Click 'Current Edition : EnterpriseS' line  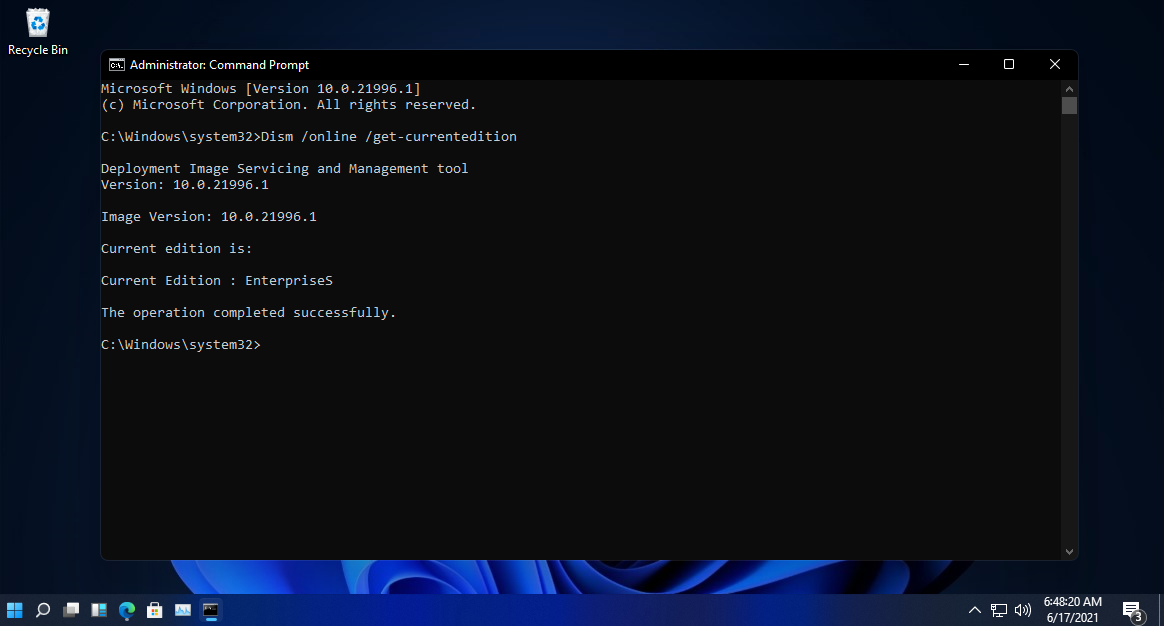[217, 281]
